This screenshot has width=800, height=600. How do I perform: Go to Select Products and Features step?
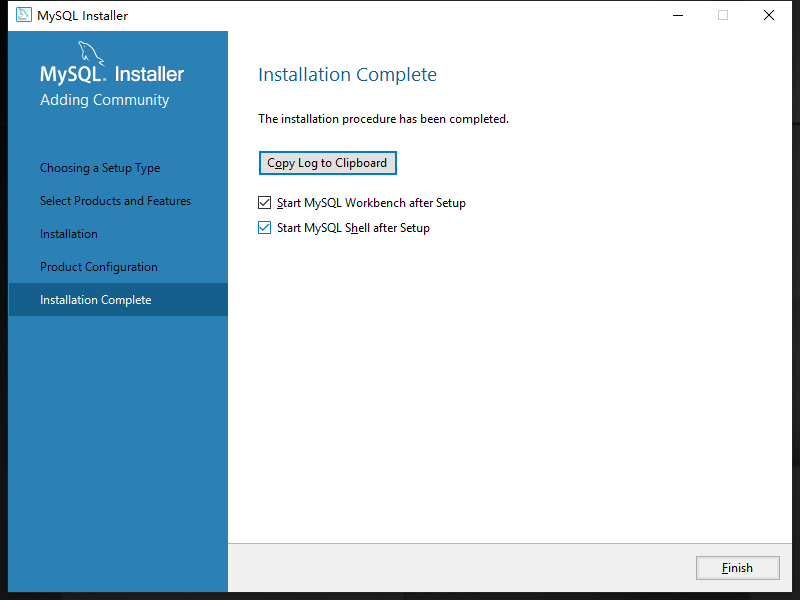(115, 201)
